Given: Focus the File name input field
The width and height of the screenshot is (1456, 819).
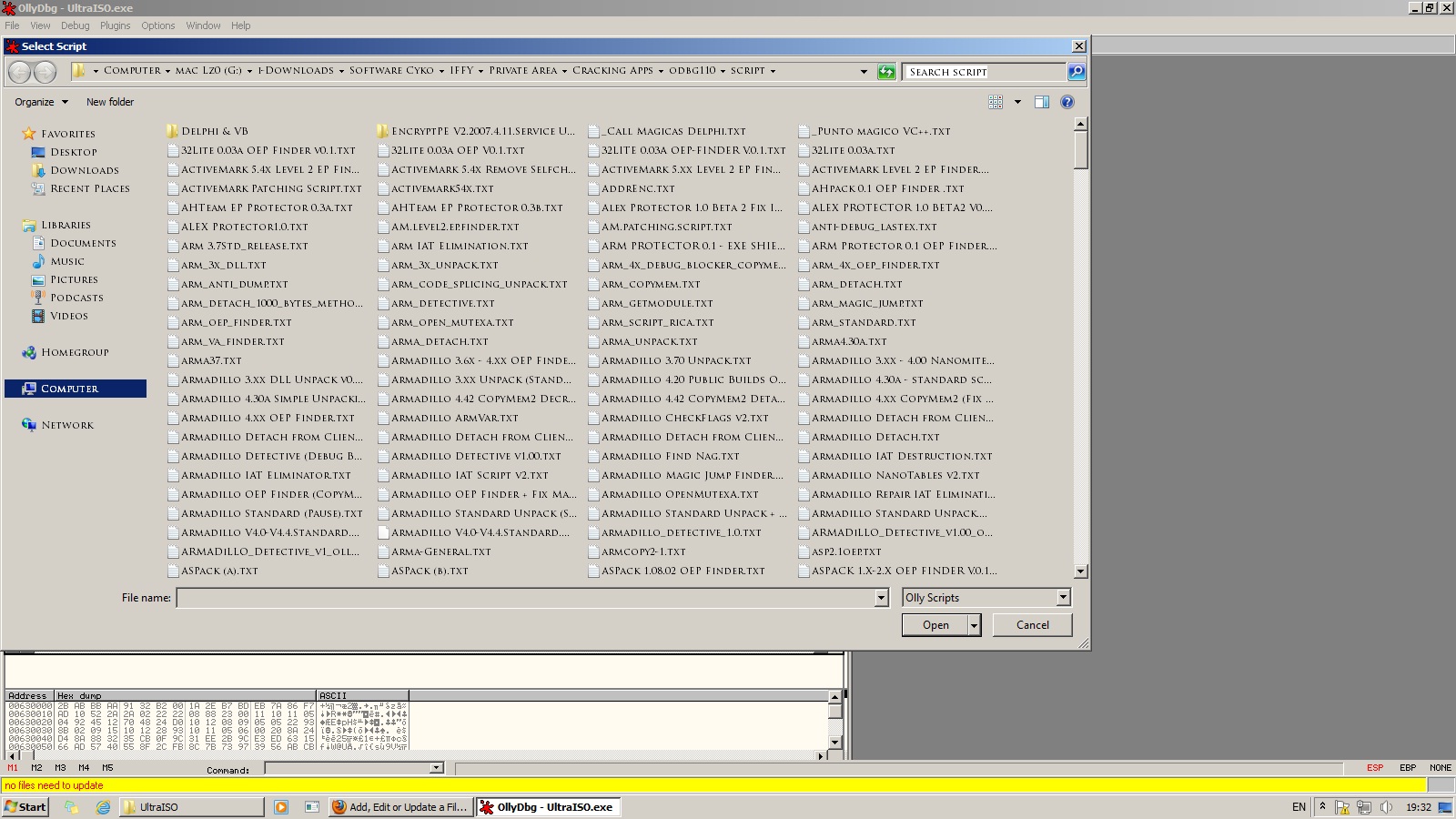Looking at the screenshot, I should [525, 598].
